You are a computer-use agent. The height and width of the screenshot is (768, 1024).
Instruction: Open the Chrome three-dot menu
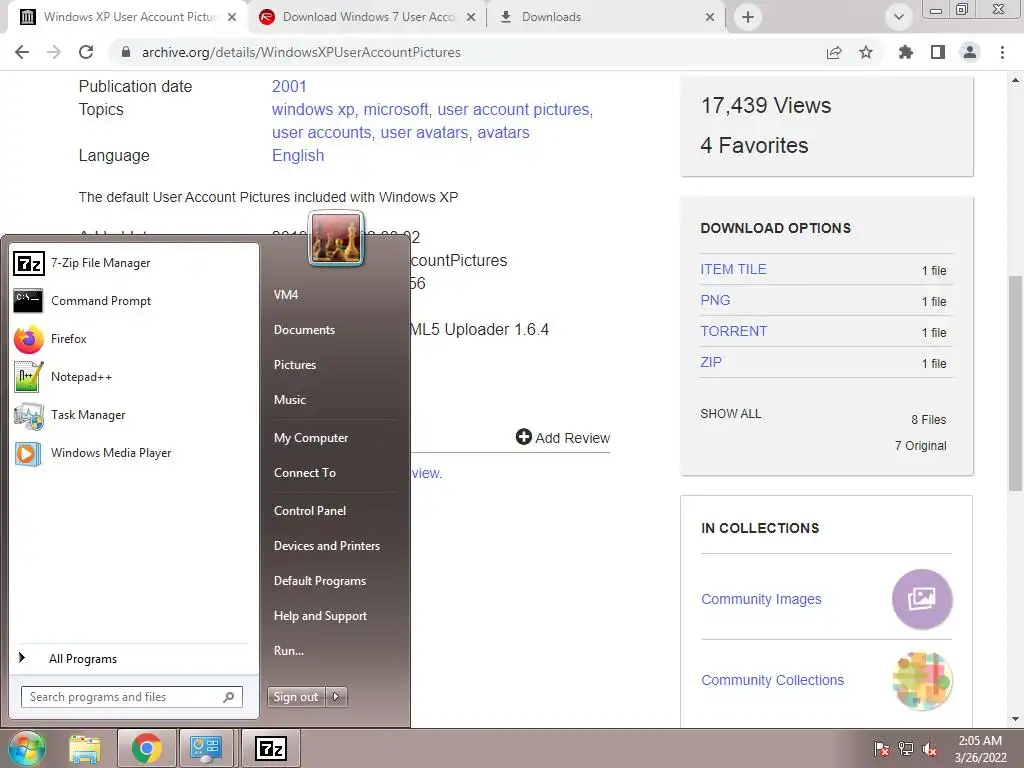(1002, 52)
